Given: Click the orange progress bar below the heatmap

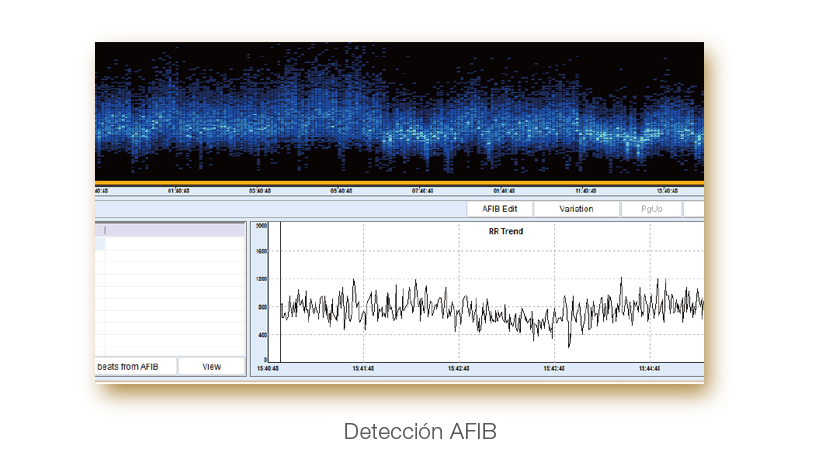Looking at the screenshot, I should (x=400, y=182).
